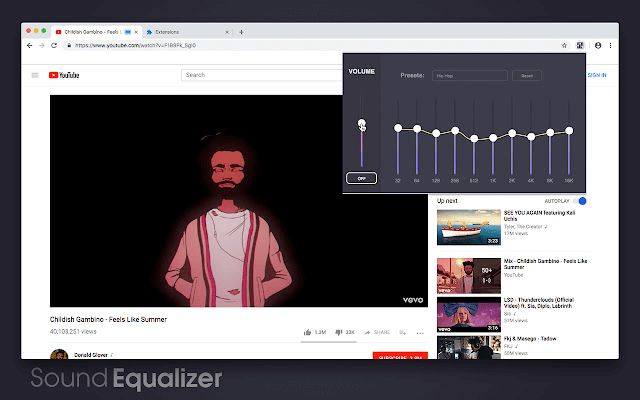Click the SIGN IN link
The width and height of the screenshot is (640, 400).
[x=597, y=75]
